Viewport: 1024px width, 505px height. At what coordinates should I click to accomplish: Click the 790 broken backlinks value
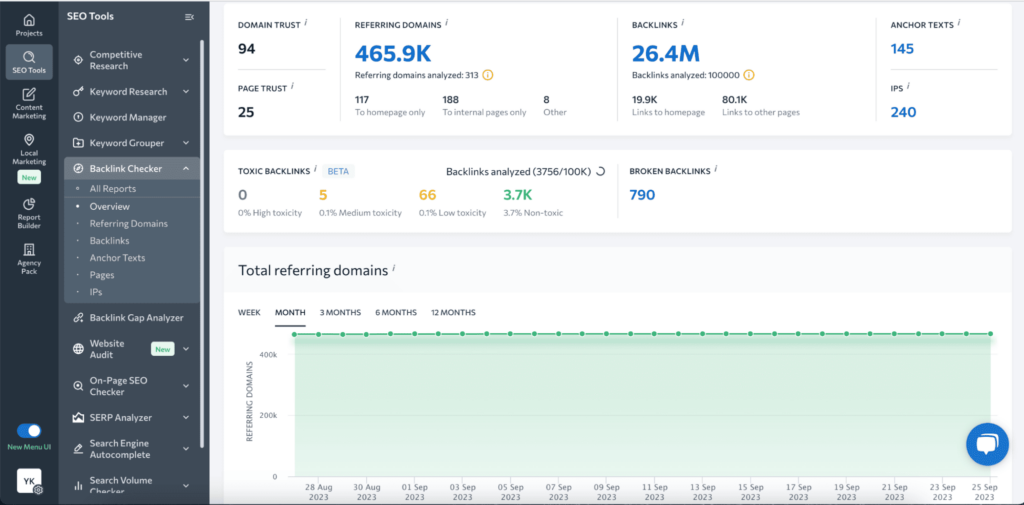(x=642, y=195)
